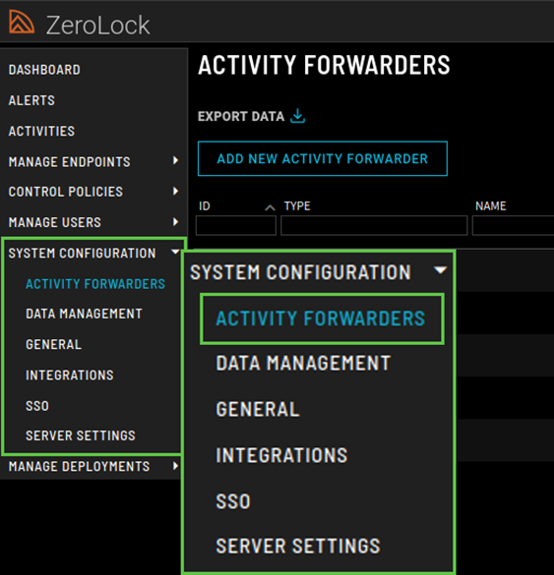Click the ZeroLock brand name text
554x575 pixels.
[x=98, y=25]
